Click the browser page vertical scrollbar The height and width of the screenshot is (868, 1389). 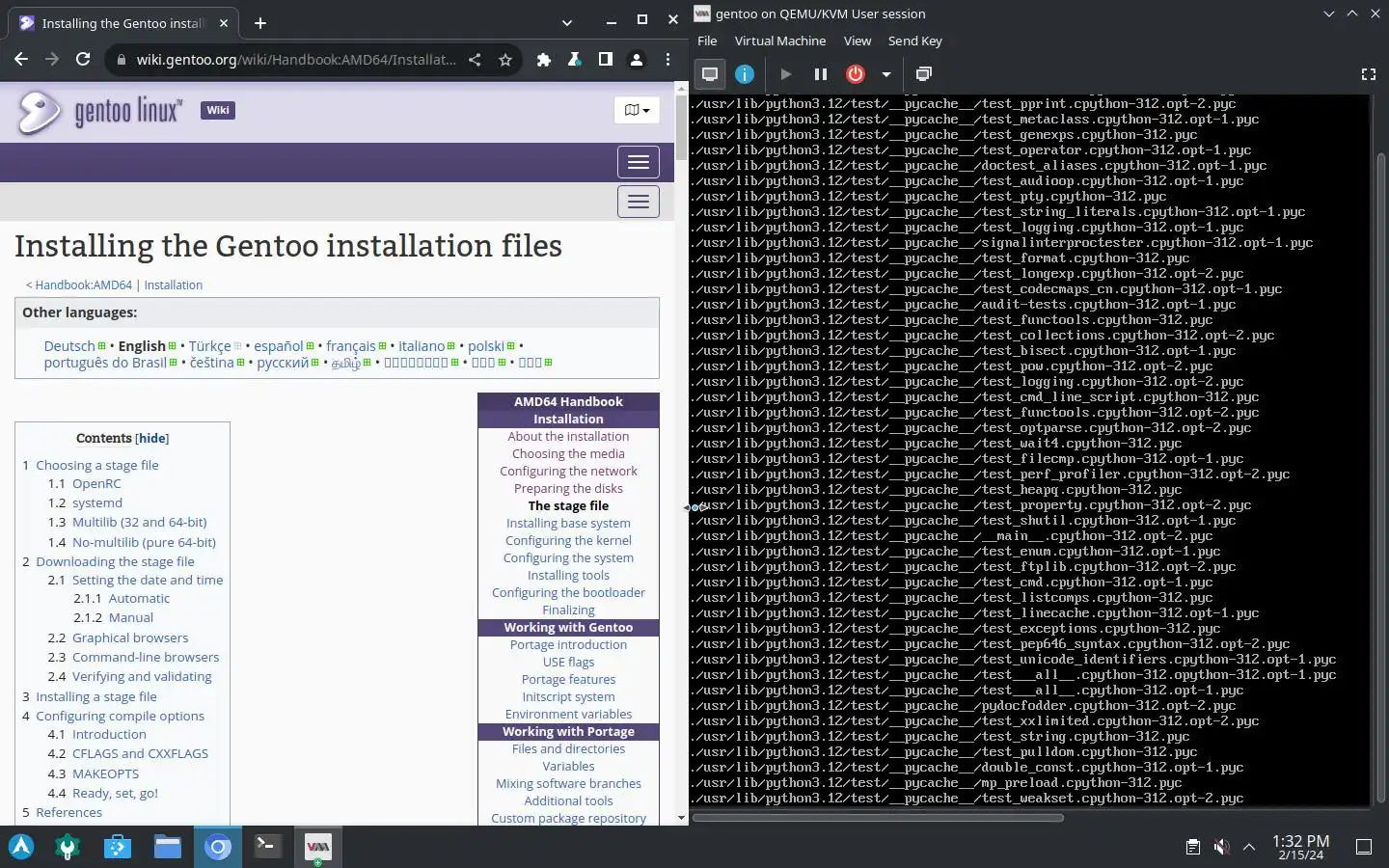682,126
